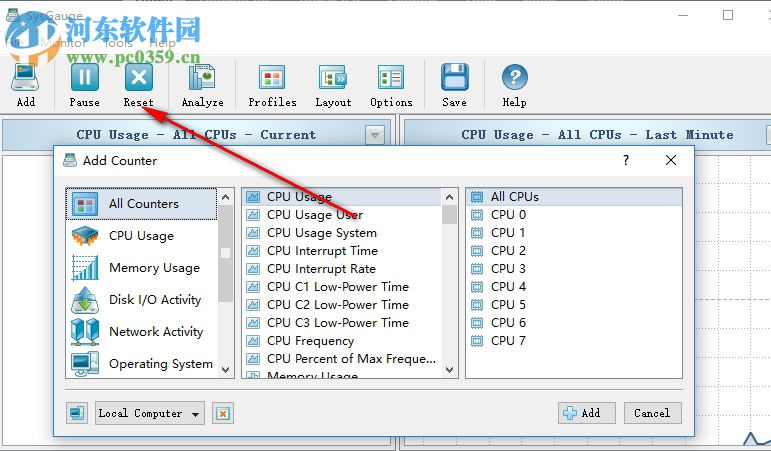Pause monitoring with the Pause button
The width and height of the screenshot is (771, 451).
click(85, 78)
